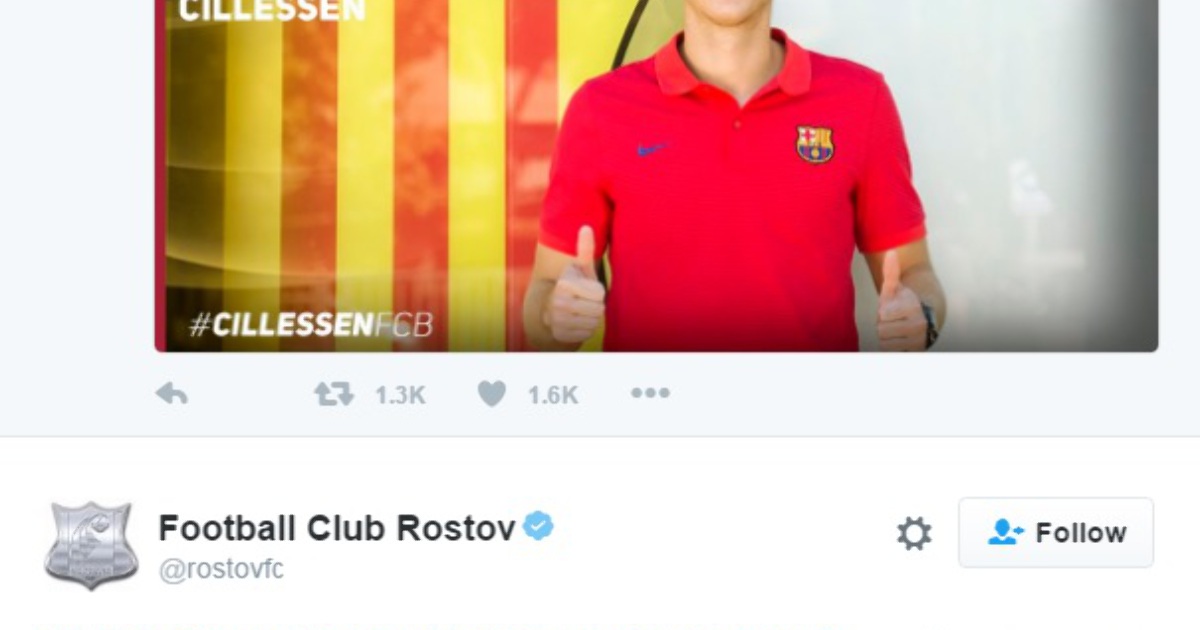Like the tweet with the heart icon
Viewport: 1200px width, 630px height.
point(491,395)
